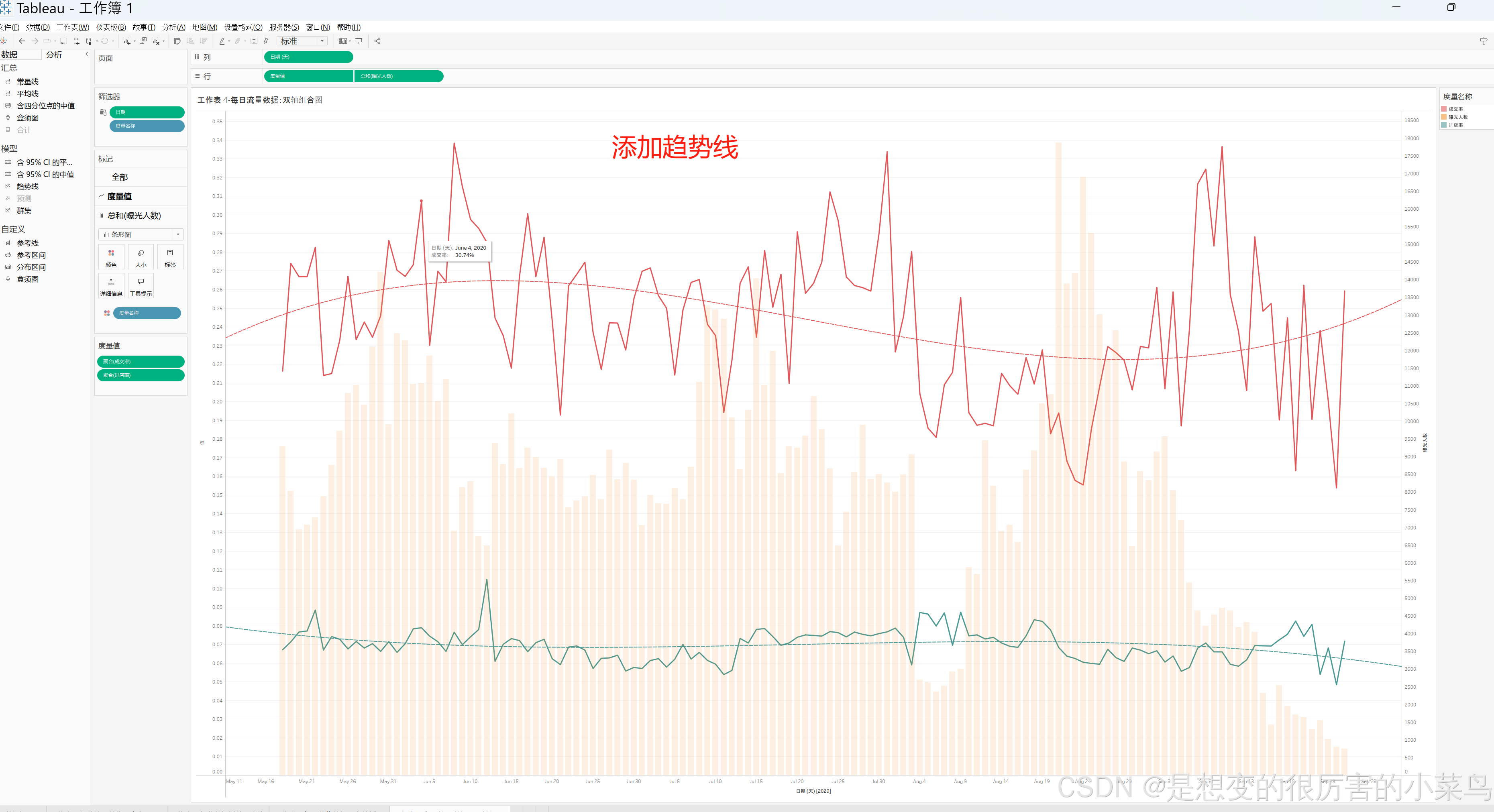Open the 颜色 color mark card

pos(111,258)
